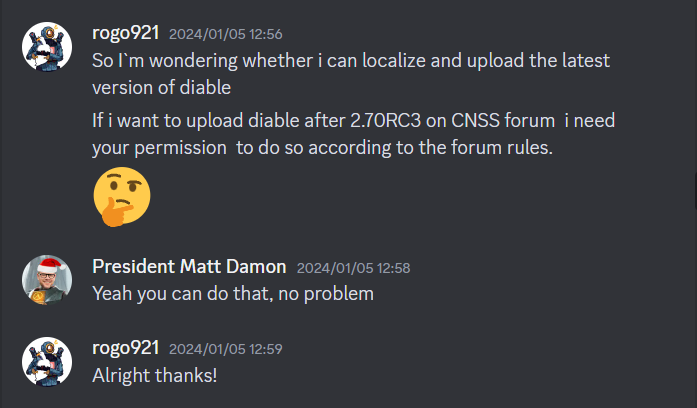Open President Matt Damon's avatar
Viewport: 697px width, 408px height.
pyautogui.click(x=47, y=281)
